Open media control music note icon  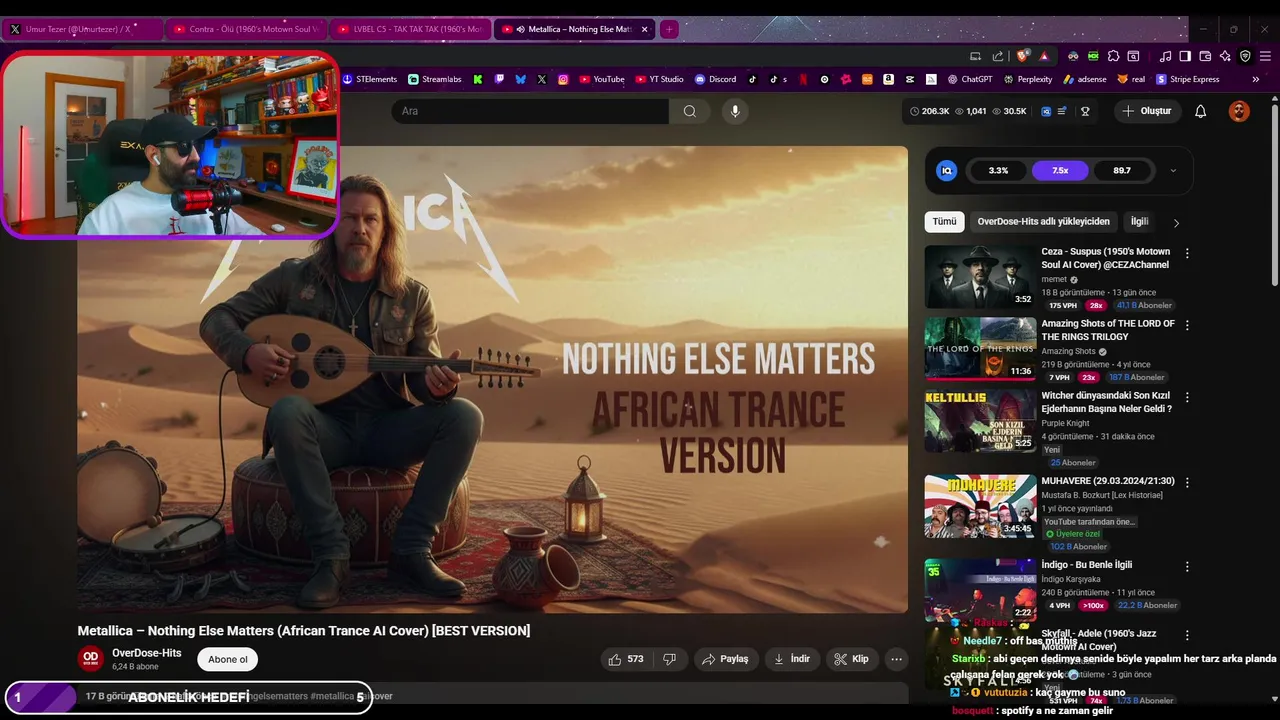[1165, 56]
